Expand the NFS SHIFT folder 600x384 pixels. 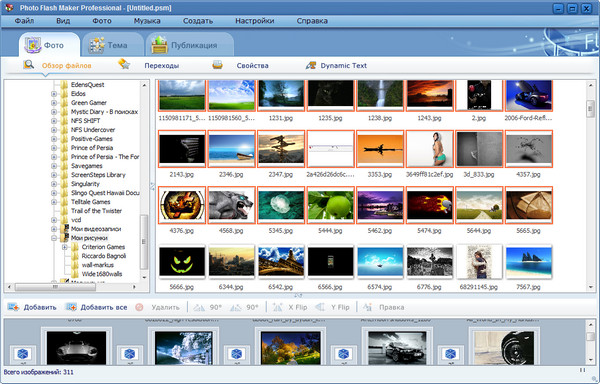click(x=54, y=121)
